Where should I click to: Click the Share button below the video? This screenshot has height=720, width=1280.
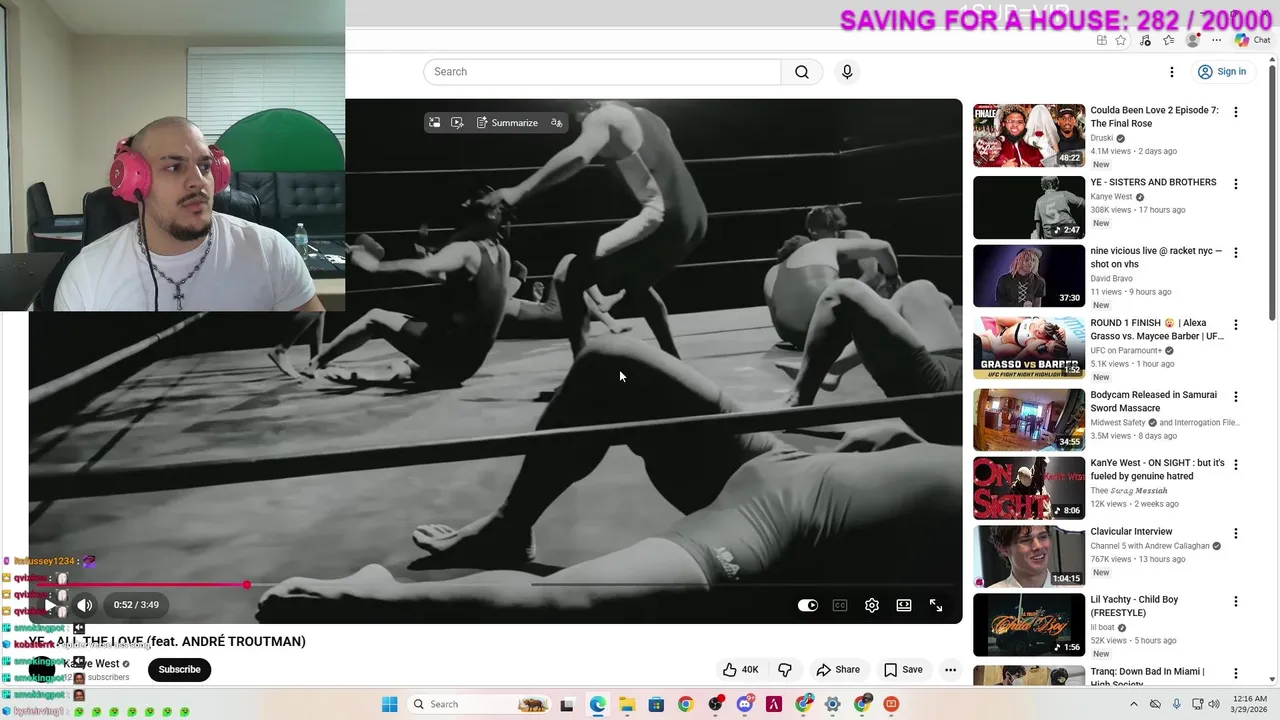click(838, 670)
